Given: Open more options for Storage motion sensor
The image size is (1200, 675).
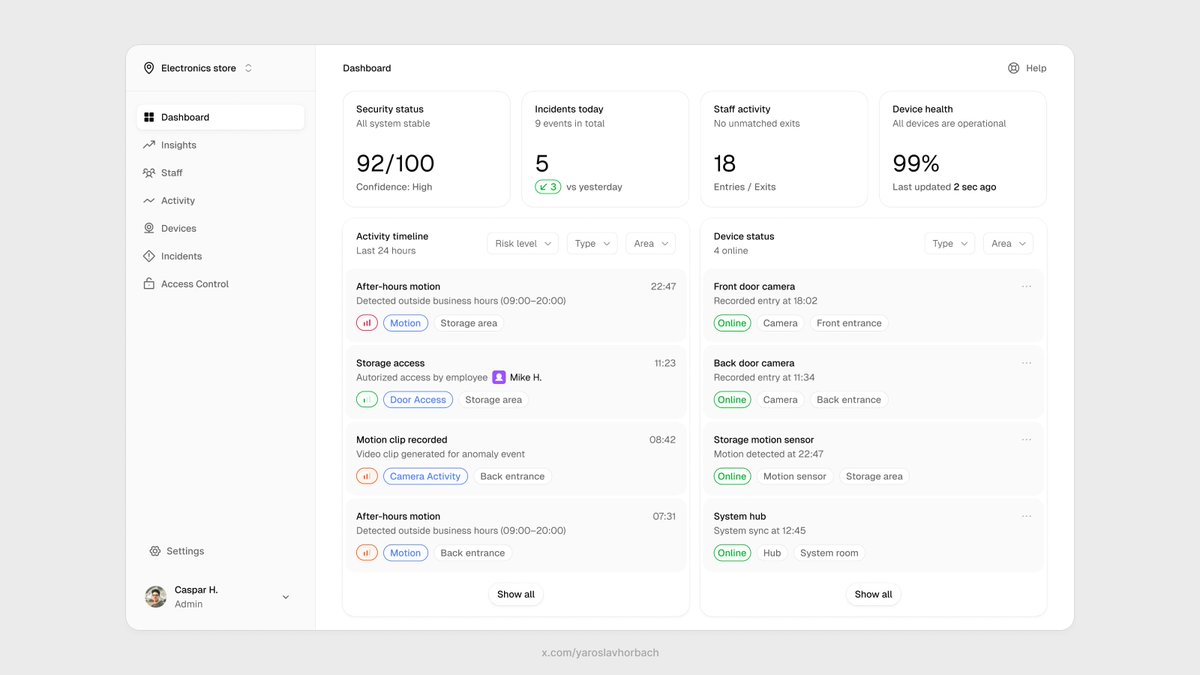Looking at the screenshot, I should [1026, 439].
